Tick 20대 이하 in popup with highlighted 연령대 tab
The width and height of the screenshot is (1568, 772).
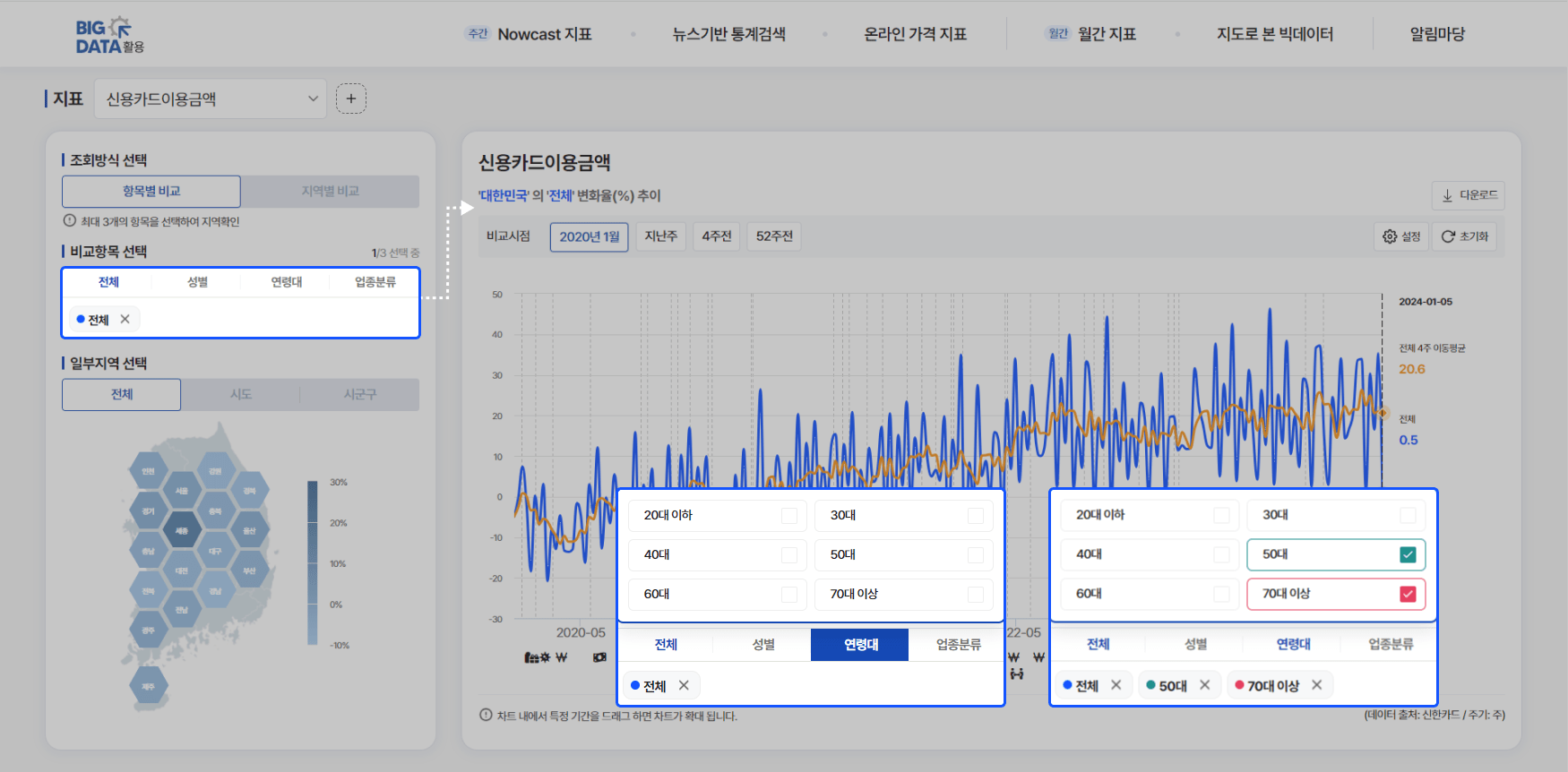(x=789, y=515)
